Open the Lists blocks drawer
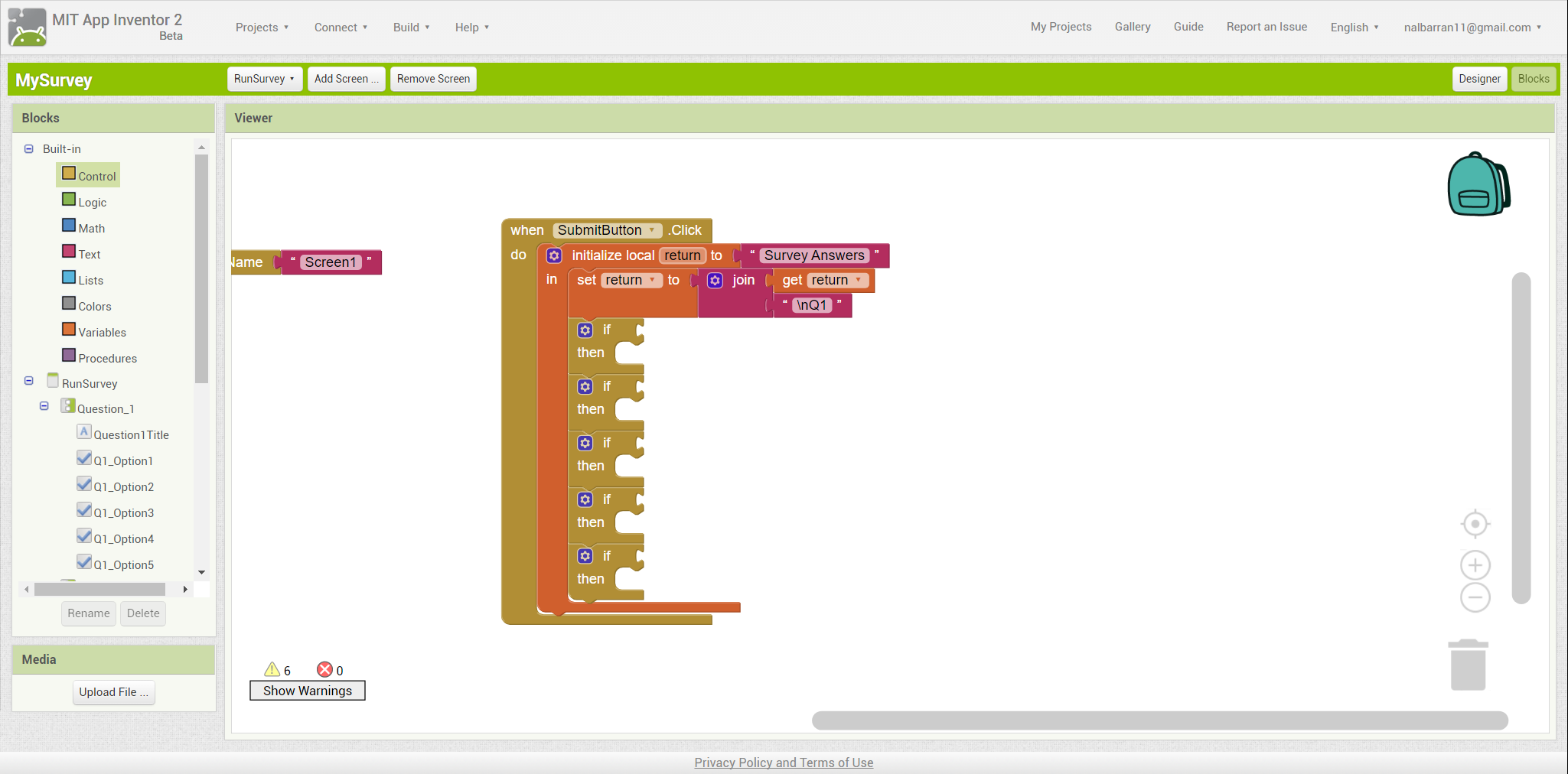The height and width of the screenshot is (774, 1568). 83,279
